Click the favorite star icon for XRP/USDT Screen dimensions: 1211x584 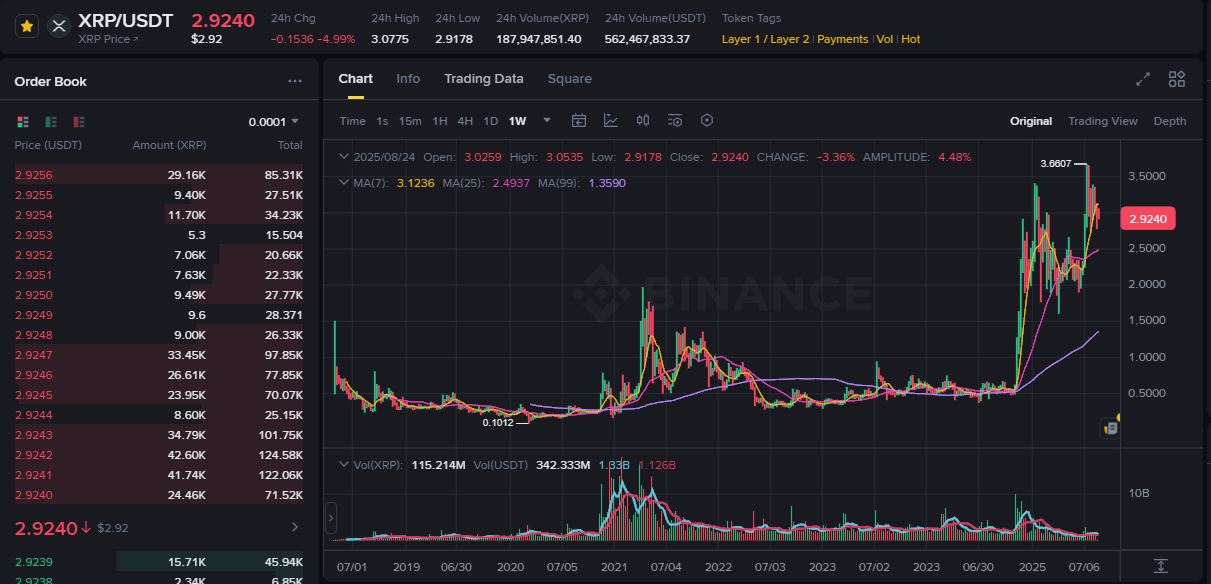pos(28,27)
